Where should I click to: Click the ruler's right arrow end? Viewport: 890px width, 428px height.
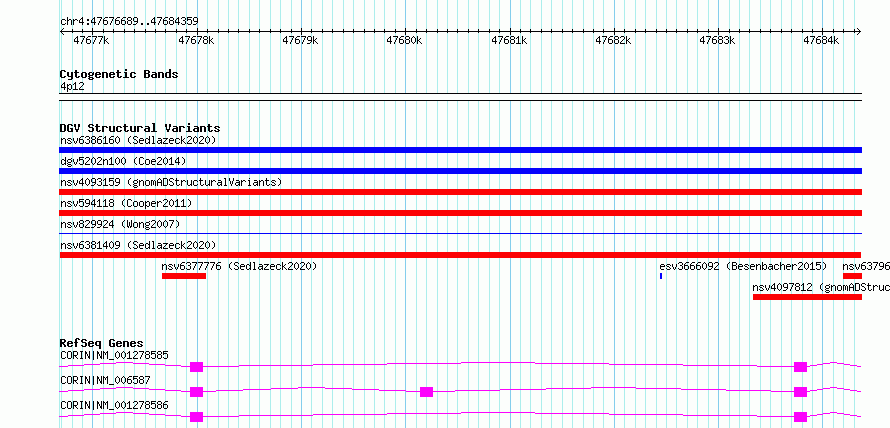pyautogui.click(x=859, y=32)
